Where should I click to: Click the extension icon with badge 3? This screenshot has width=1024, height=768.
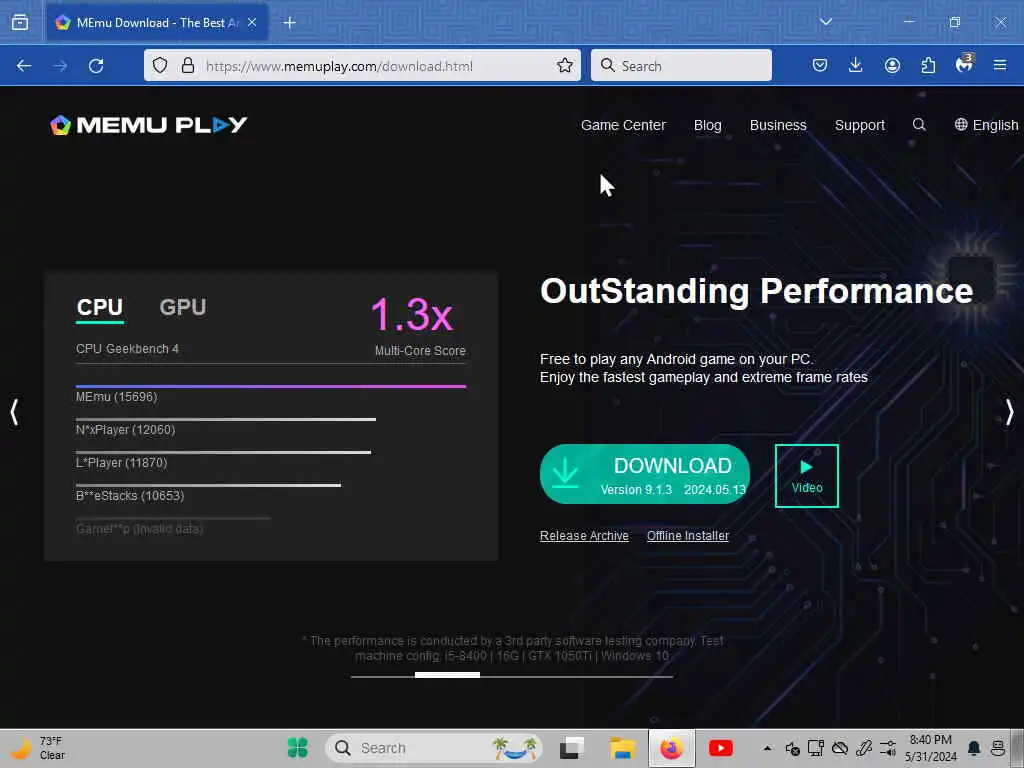tap(965, 64)
